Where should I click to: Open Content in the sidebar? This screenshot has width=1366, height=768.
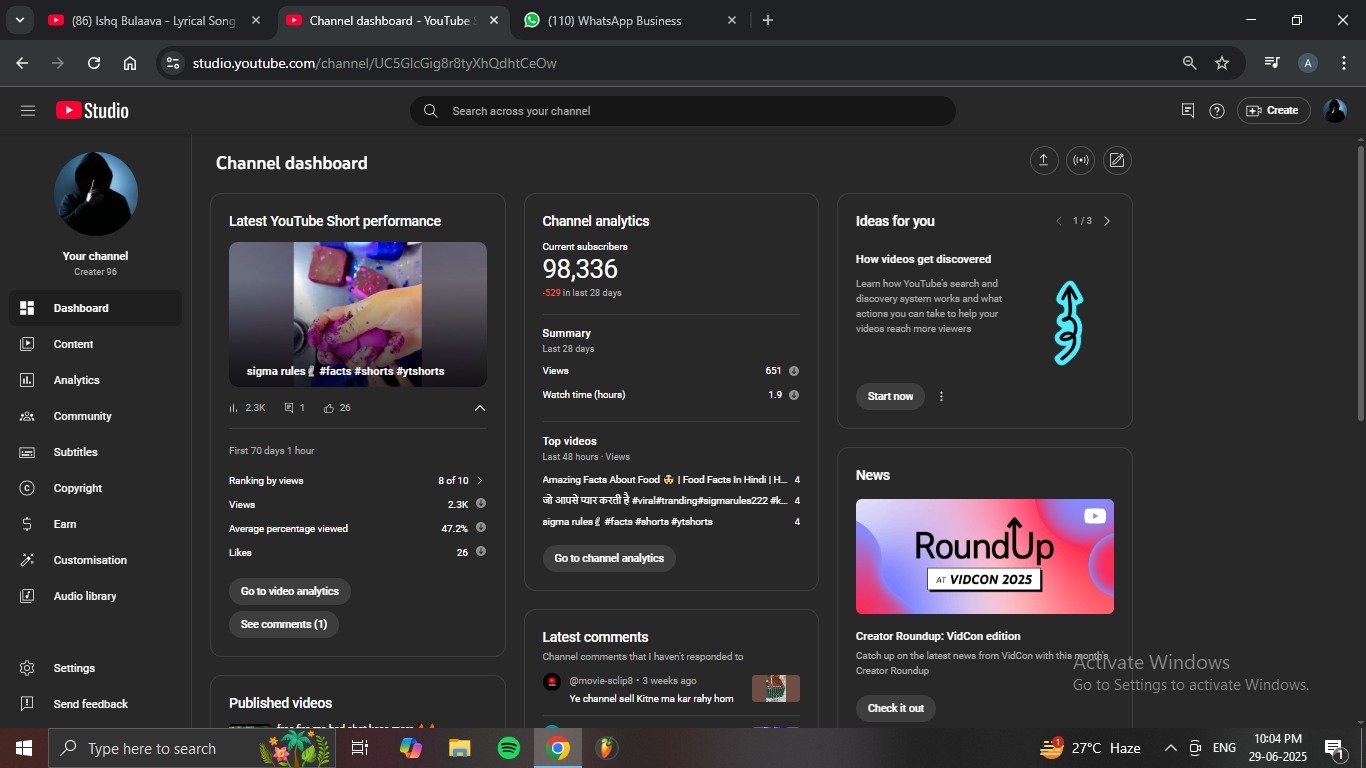(x=96, y=344)
